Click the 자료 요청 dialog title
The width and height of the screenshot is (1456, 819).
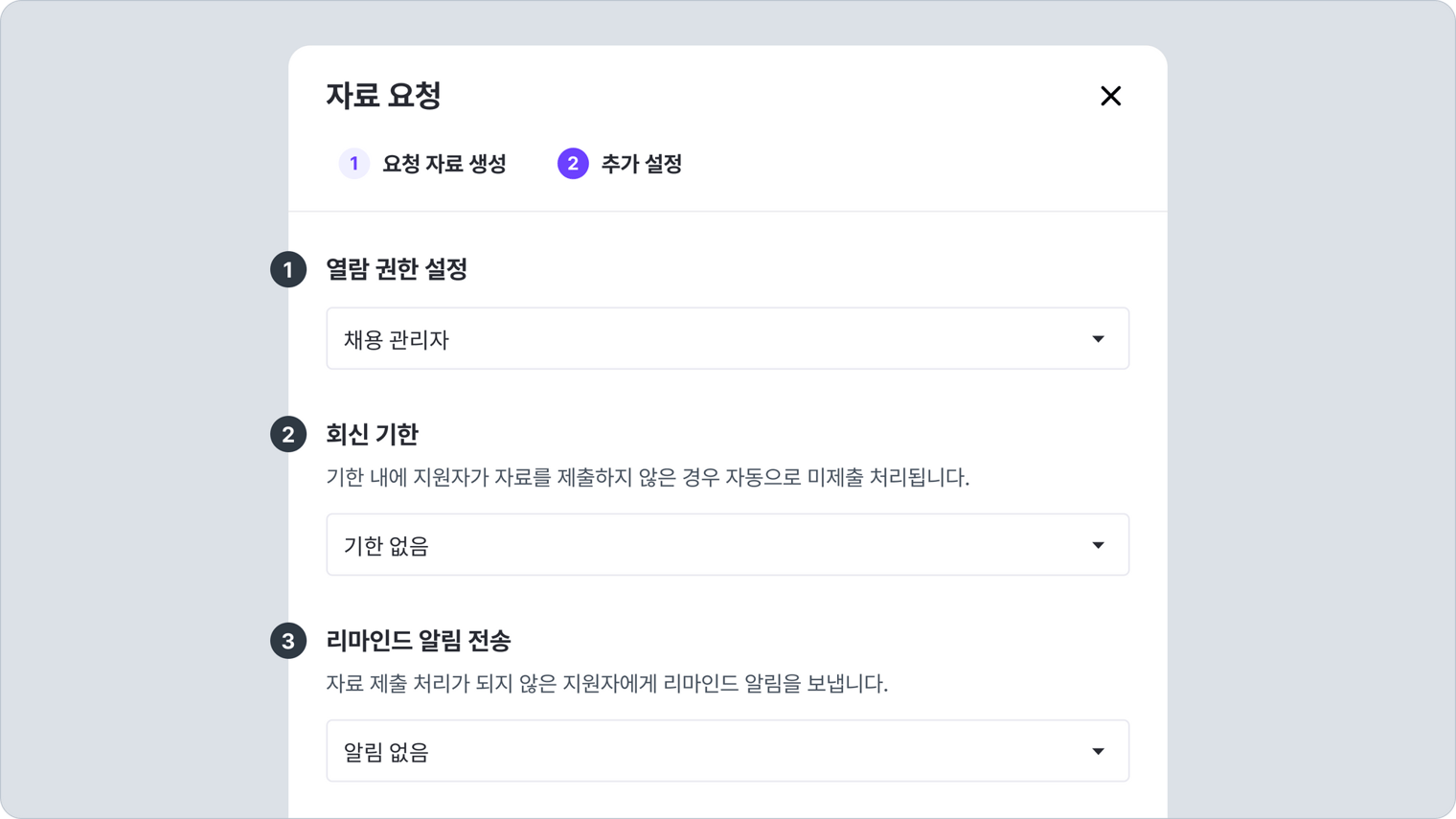[383, 96]
